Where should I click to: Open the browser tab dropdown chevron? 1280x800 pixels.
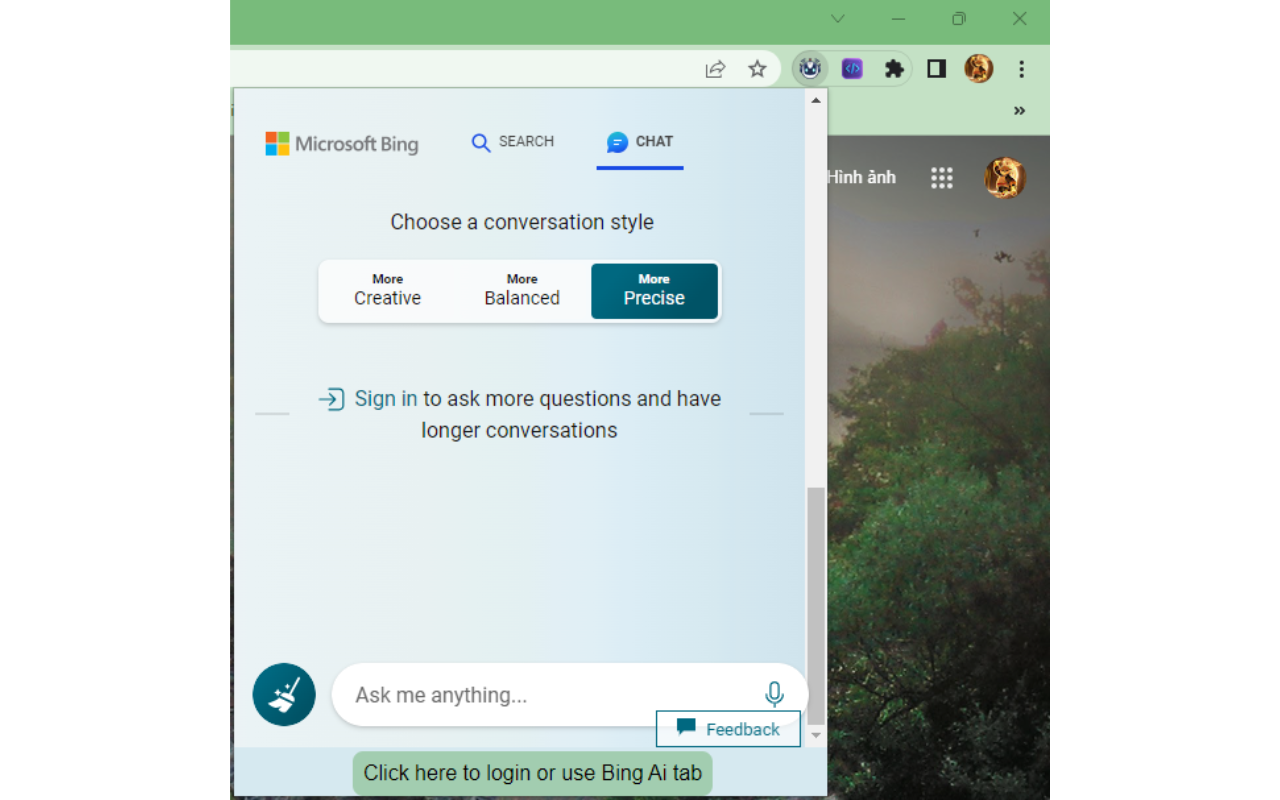point(837,18)
